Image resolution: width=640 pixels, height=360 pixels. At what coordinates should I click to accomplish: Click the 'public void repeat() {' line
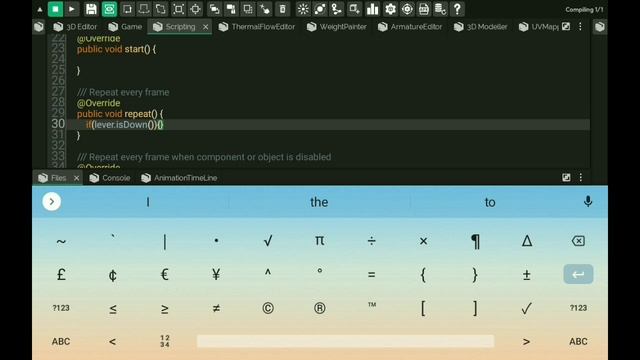[120, 114]
